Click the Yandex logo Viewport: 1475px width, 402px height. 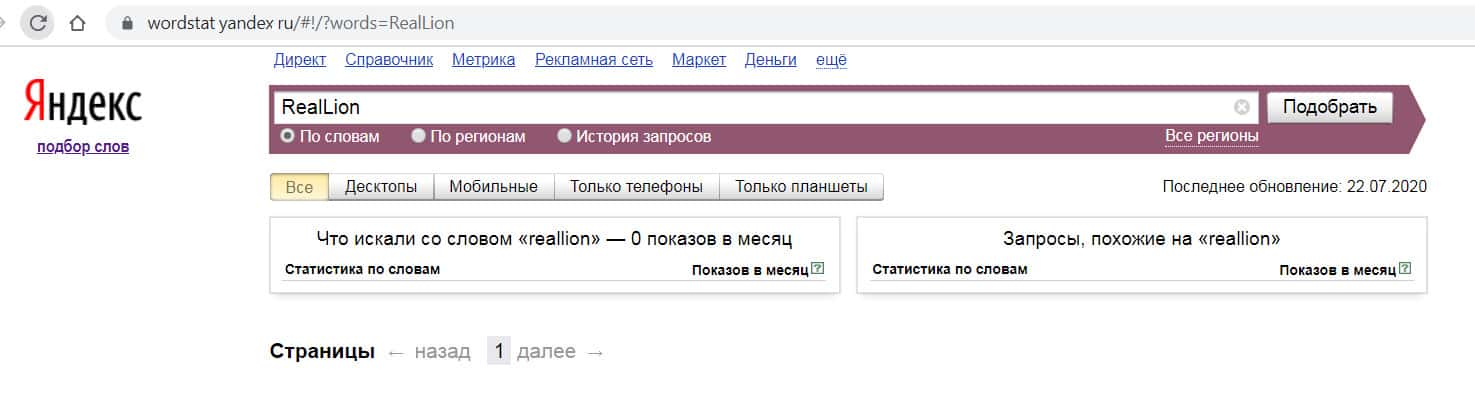83,102
